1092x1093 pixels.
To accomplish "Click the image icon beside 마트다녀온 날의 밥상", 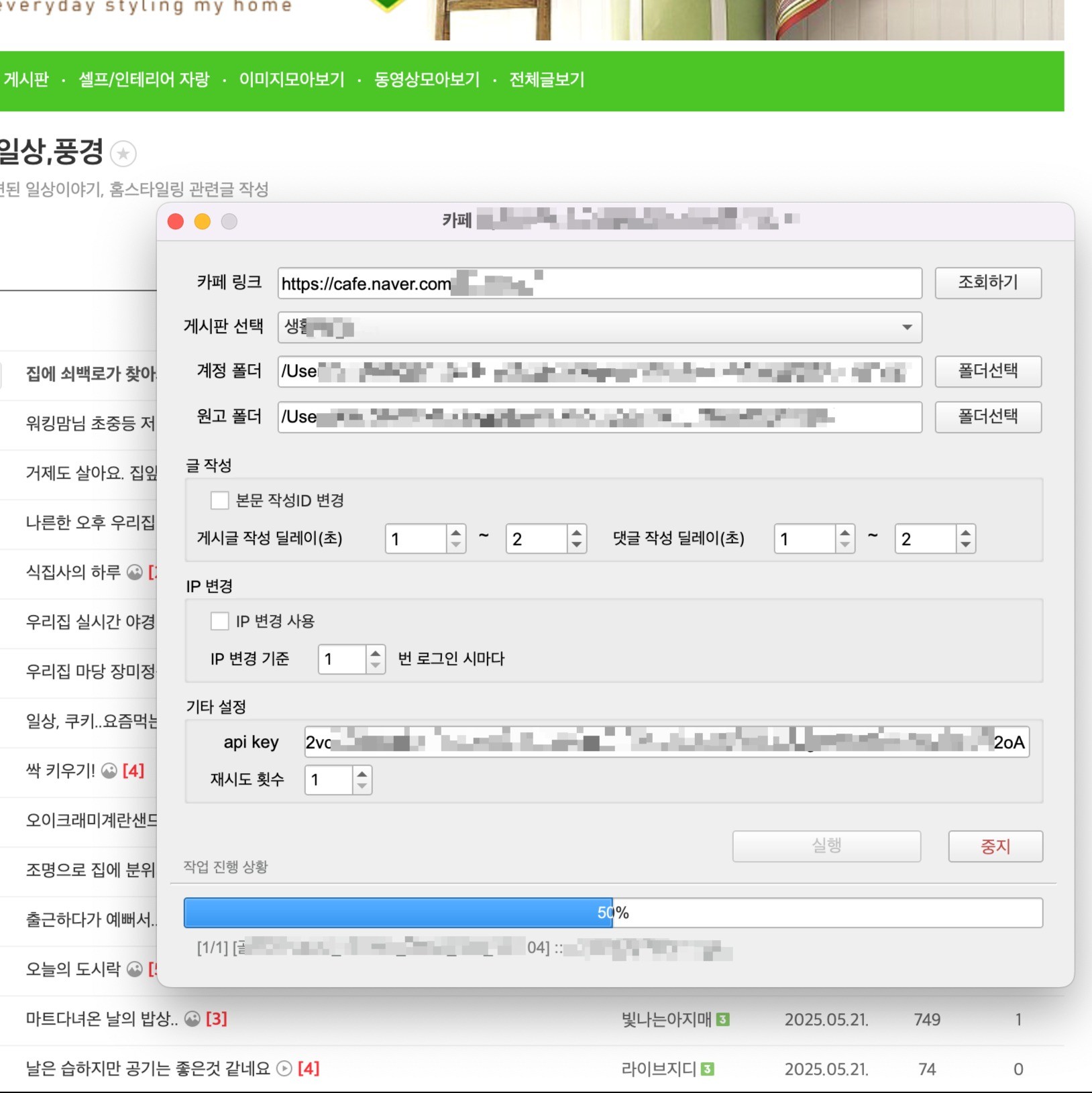I will 193,1019.
